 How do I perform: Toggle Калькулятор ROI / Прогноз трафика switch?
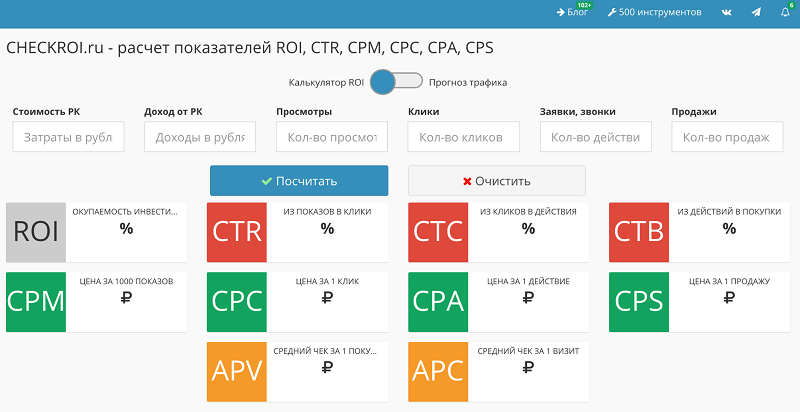[396, 82]
